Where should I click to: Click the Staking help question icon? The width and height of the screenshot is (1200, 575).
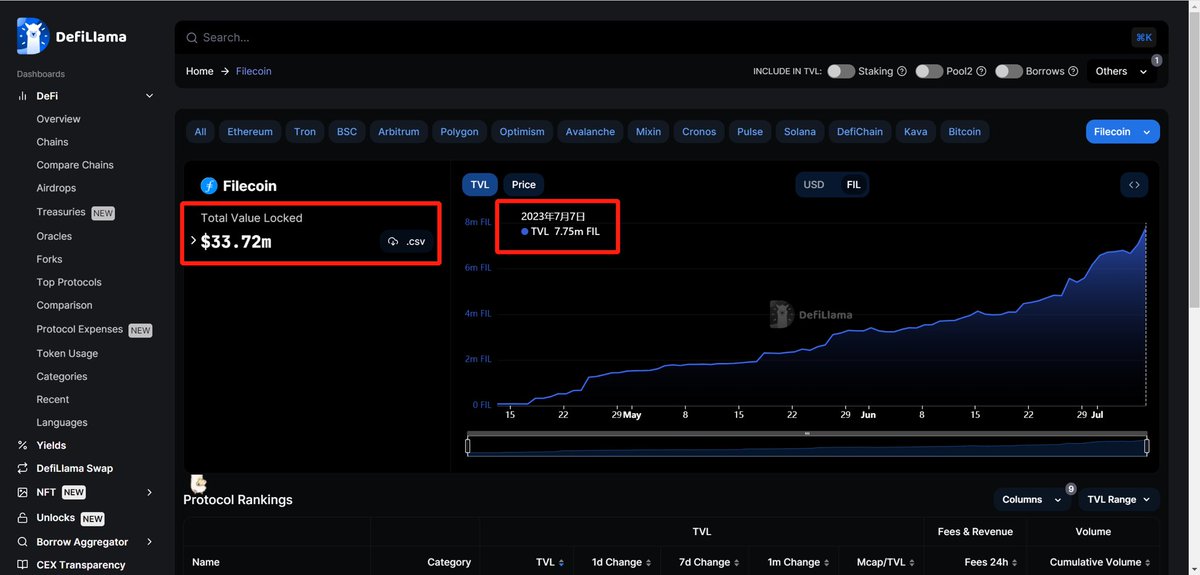tap(902, 71)
